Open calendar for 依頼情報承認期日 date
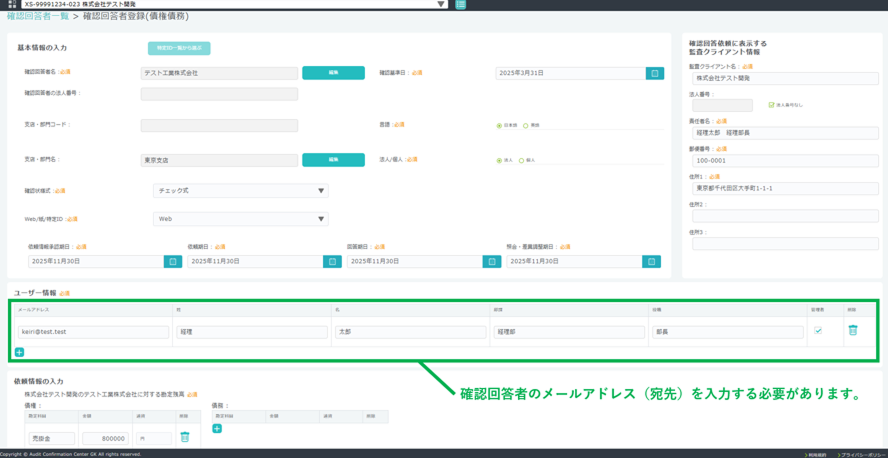888x458 pixels. pyautogui.click(x=172, y=261)
